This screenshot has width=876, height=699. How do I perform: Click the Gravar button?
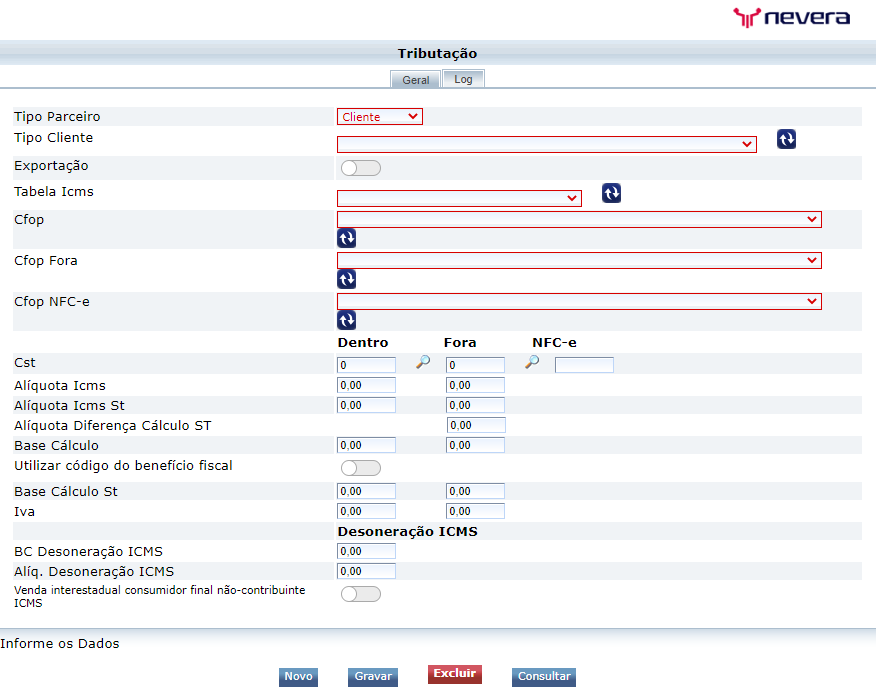pos(373,677)
